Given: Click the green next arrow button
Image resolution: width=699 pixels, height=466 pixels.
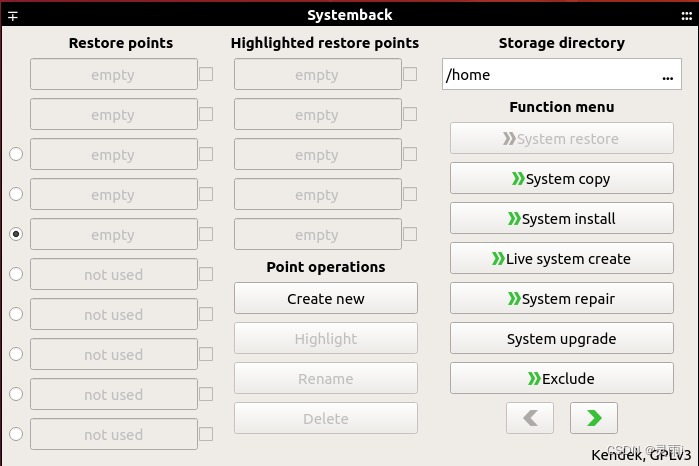Looking at the screenshot, I should coord(593,418).
